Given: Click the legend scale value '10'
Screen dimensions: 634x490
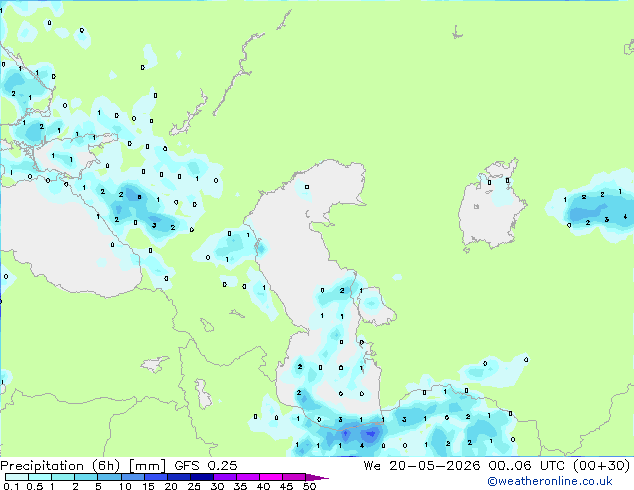Looking at the screenshot, I should tap(125, 486).
